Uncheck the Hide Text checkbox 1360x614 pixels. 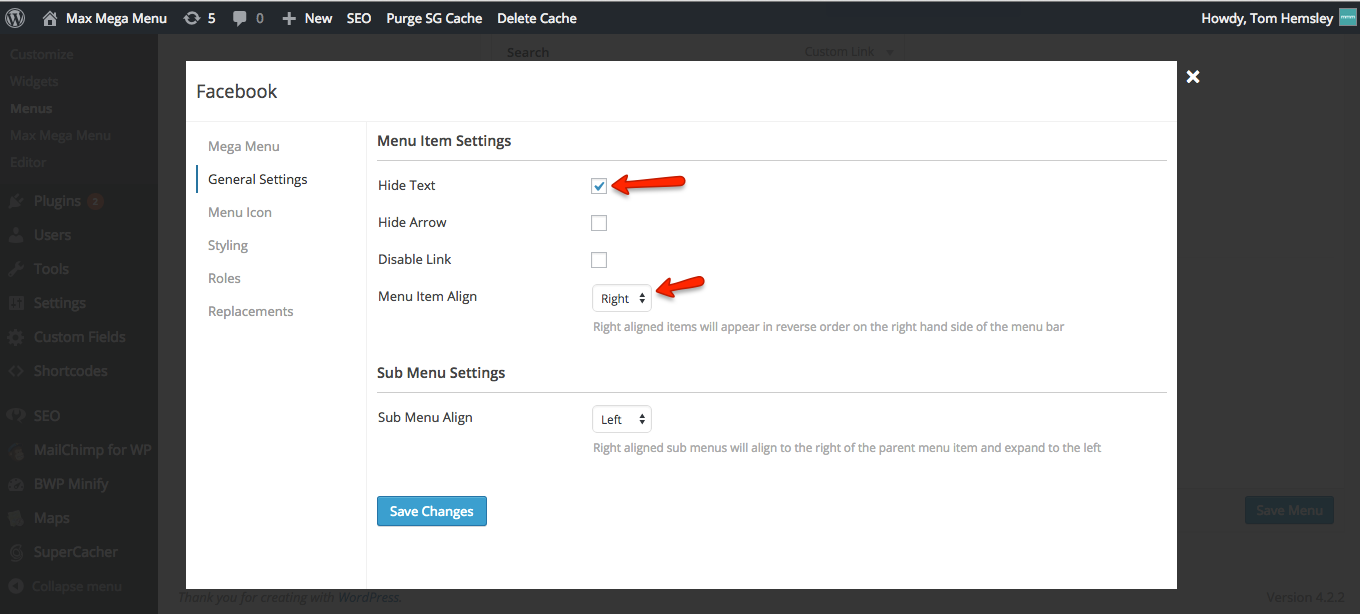(599, 186)
